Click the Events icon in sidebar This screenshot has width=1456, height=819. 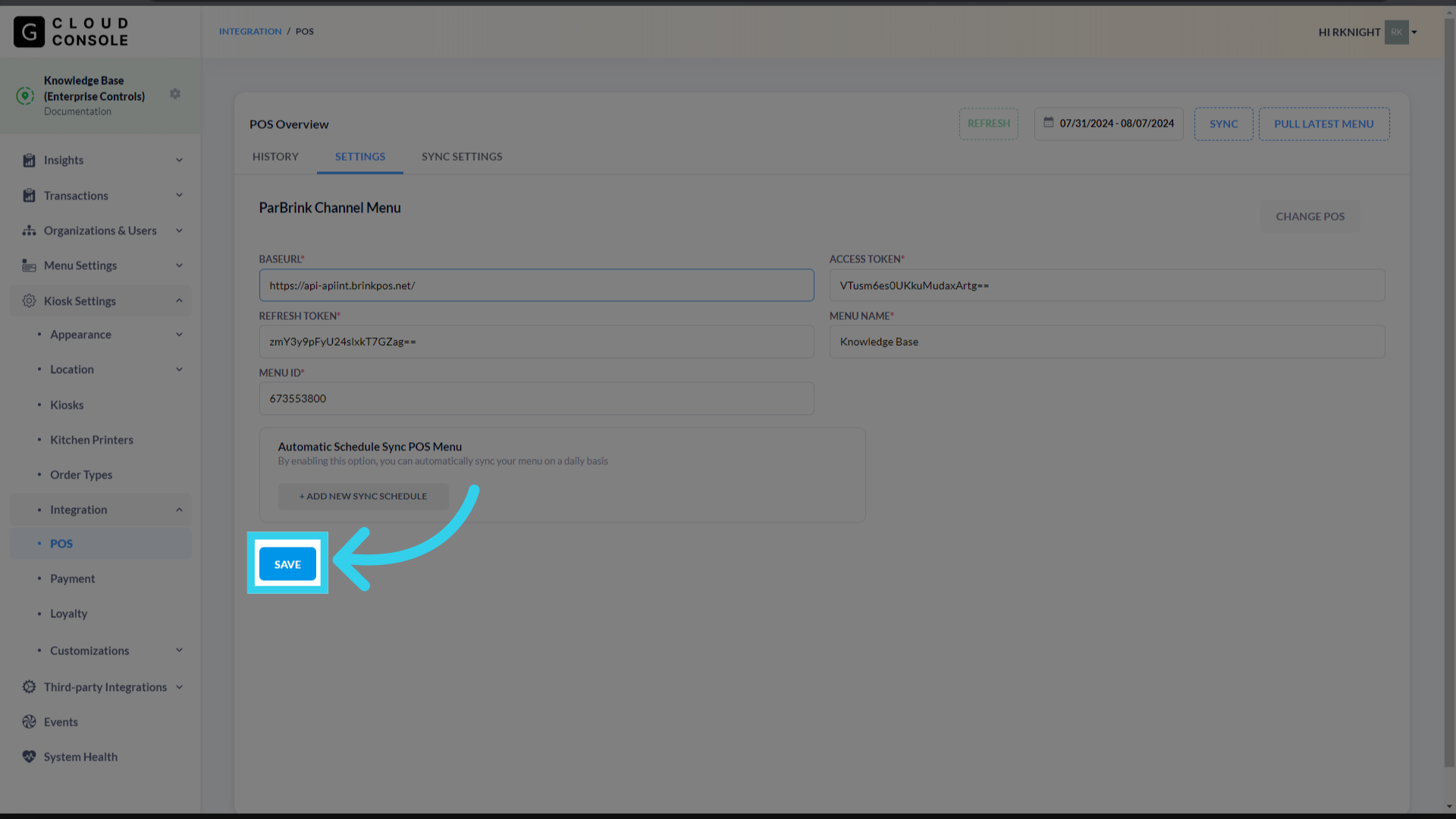tap(29, 722)
